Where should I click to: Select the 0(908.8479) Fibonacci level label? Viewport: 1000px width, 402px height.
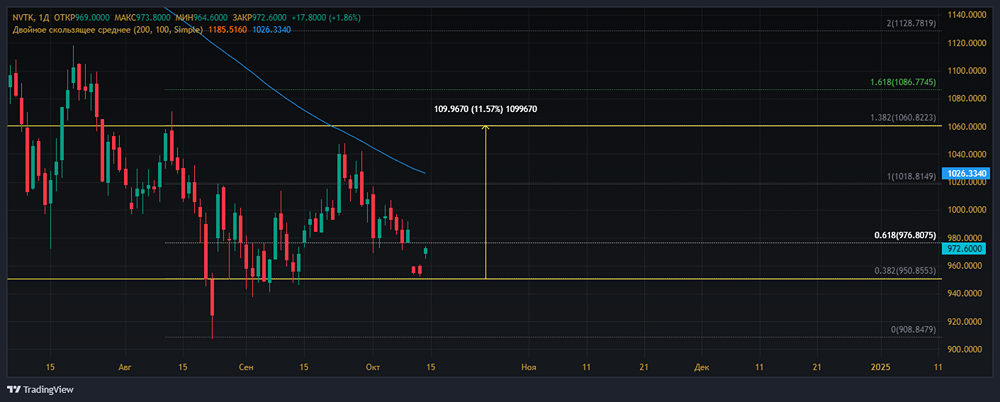coord(913,329)
